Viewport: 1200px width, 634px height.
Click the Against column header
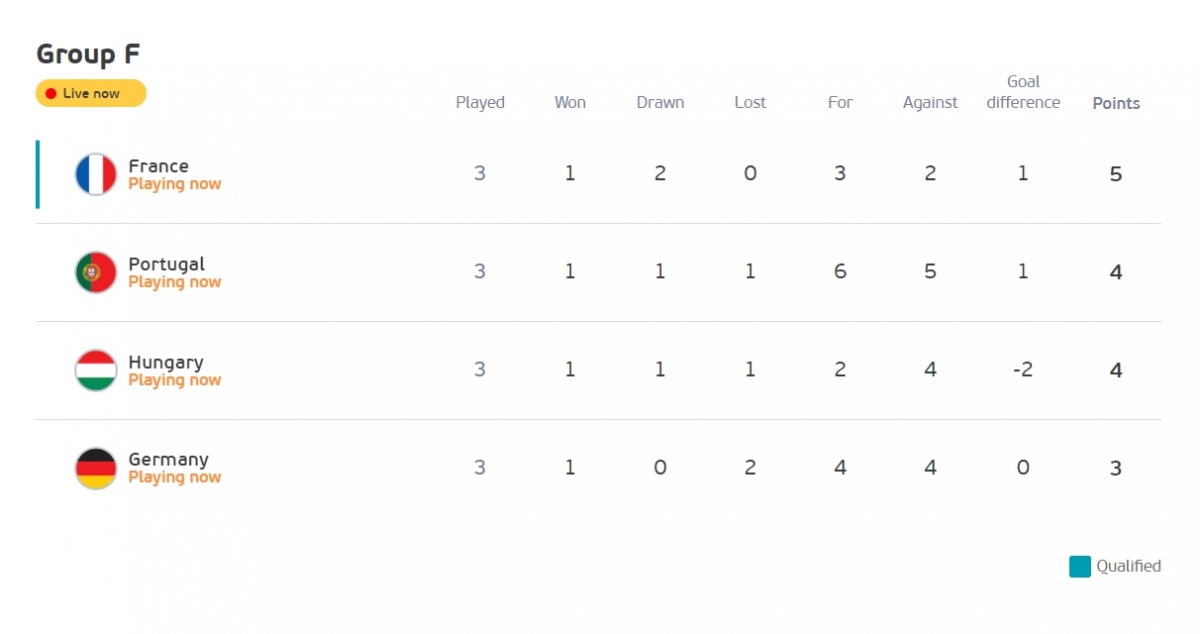930,103
